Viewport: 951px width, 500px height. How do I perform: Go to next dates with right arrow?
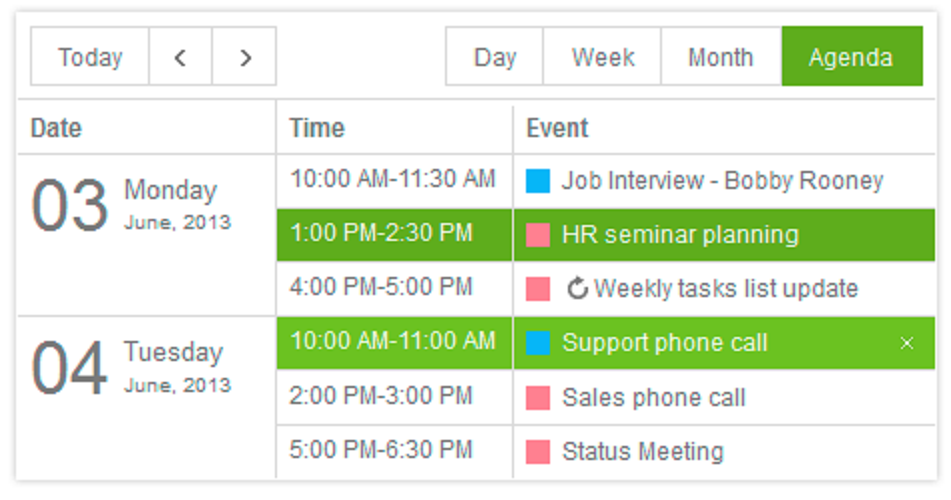[245, 57]
